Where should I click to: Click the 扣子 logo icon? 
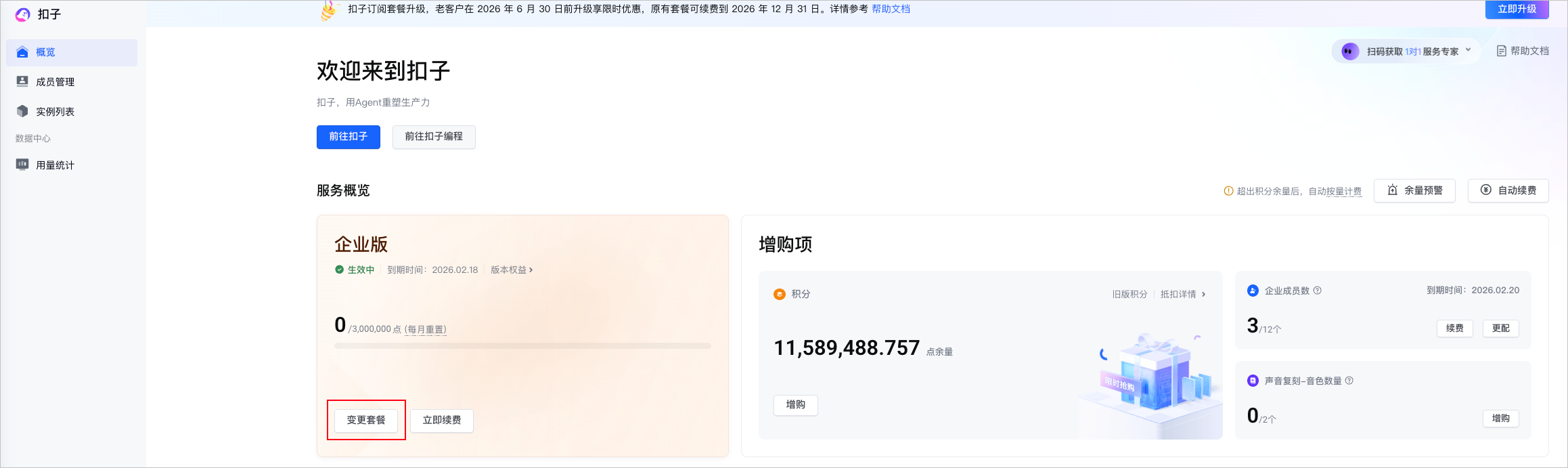pyautogui.click(x=23, y=14)
